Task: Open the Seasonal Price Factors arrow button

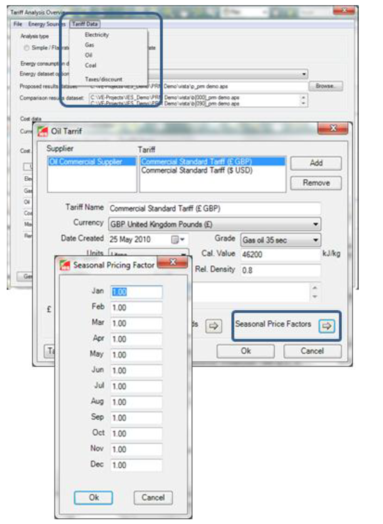Action: tap(327, 325)
